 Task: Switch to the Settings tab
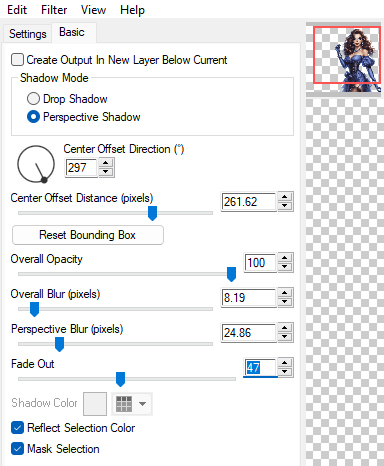(28, 34)
